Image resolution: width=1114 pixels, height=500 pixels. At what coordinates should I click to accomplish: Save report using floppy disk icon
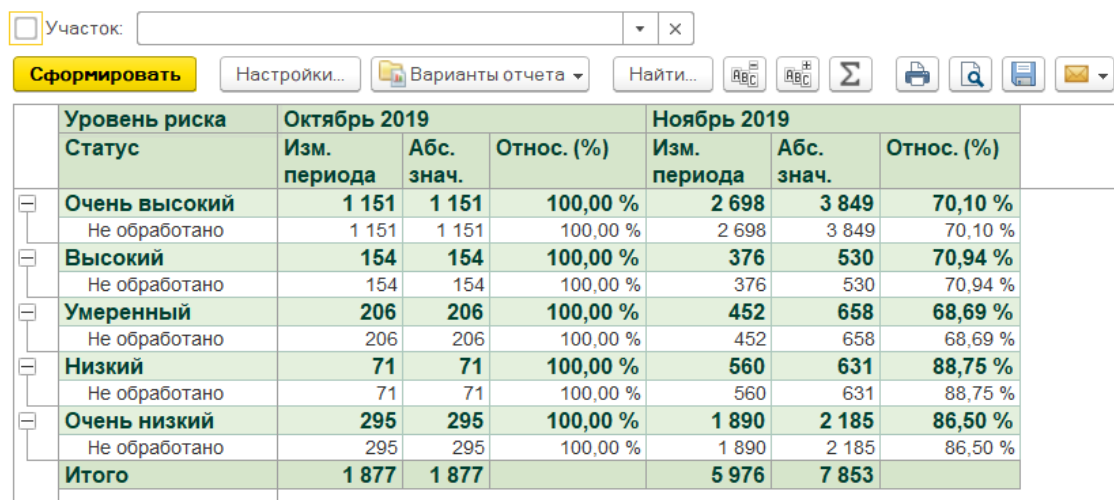coord(1022,75)
